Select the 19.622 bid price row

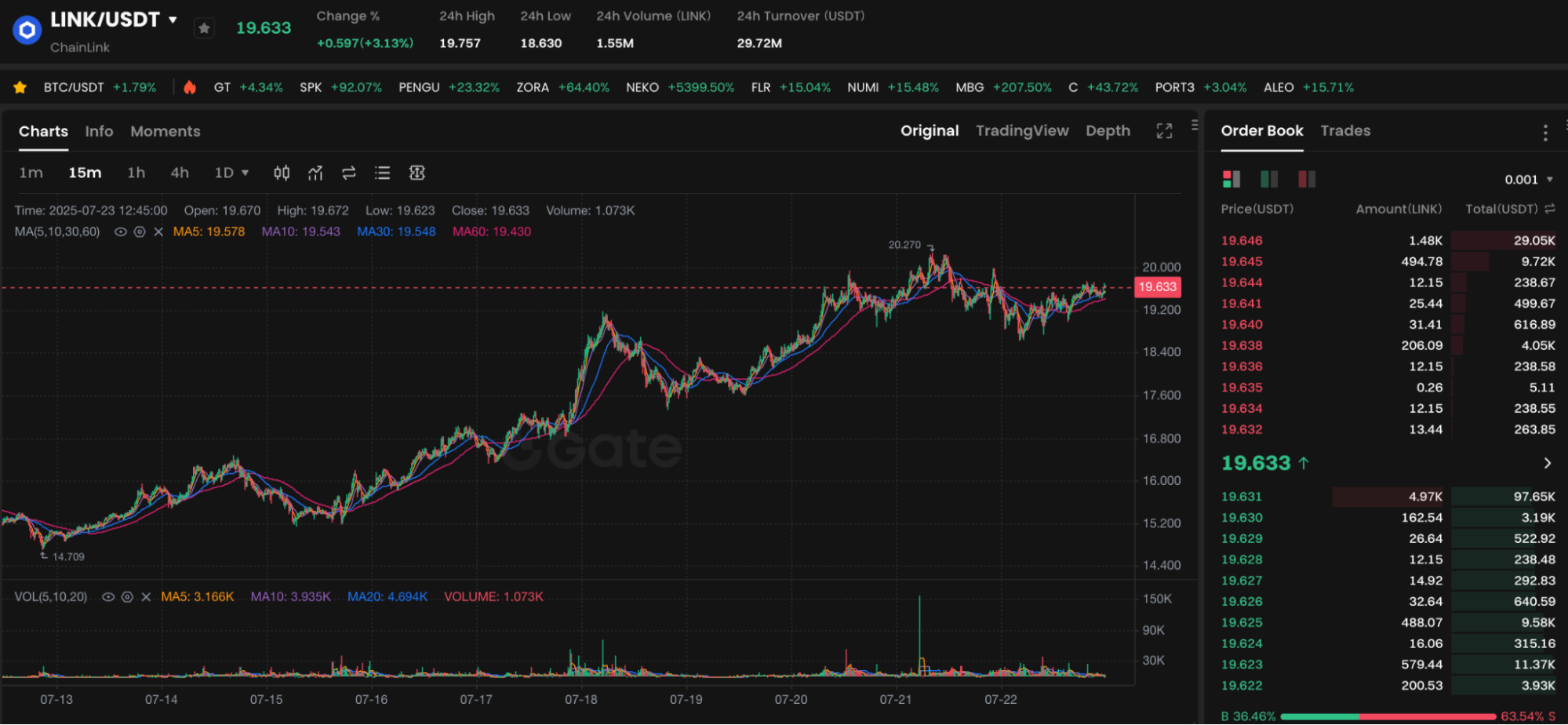pyautogui.click(x=1388, y=685)
